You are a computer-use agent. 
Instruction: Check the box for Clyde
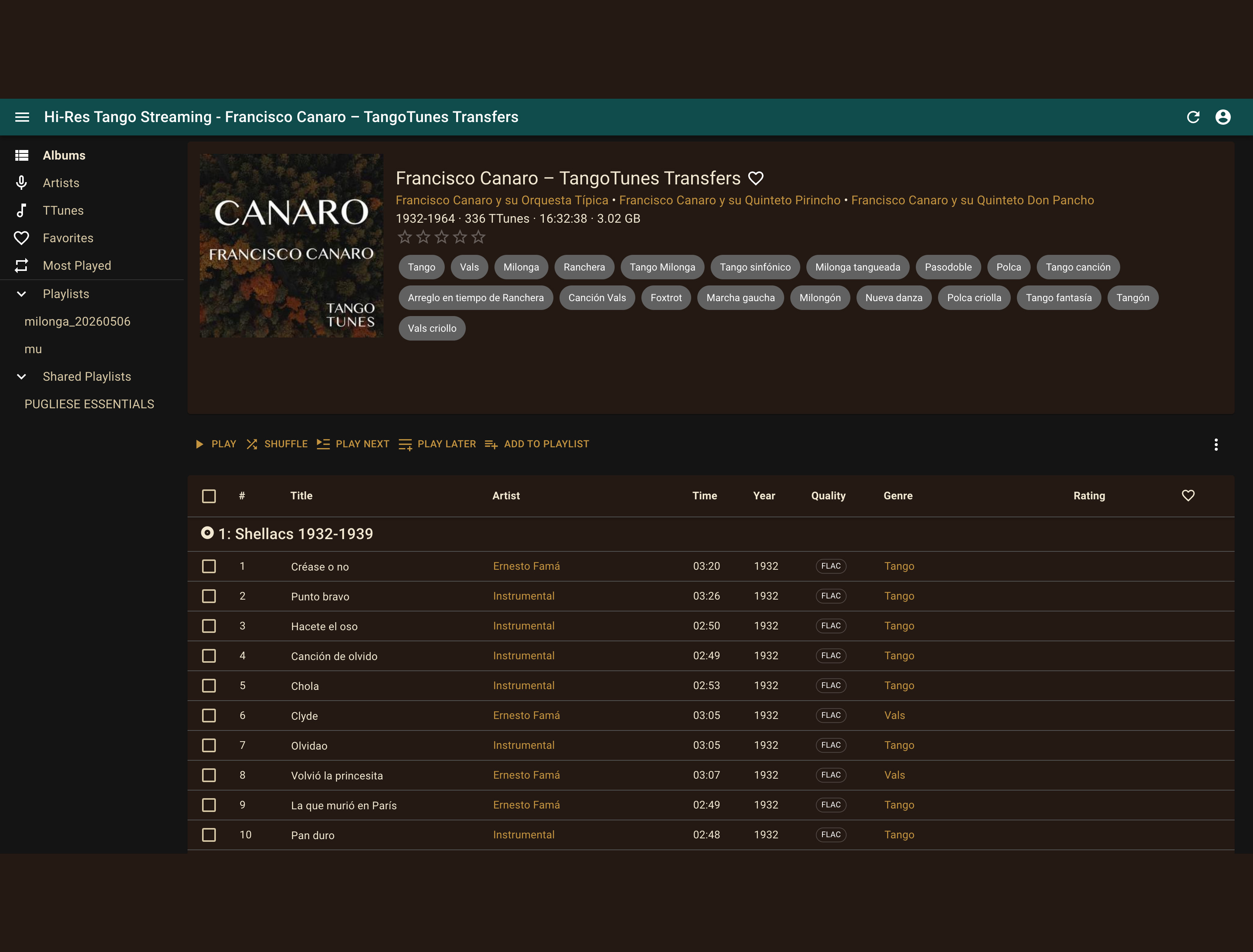209,716
